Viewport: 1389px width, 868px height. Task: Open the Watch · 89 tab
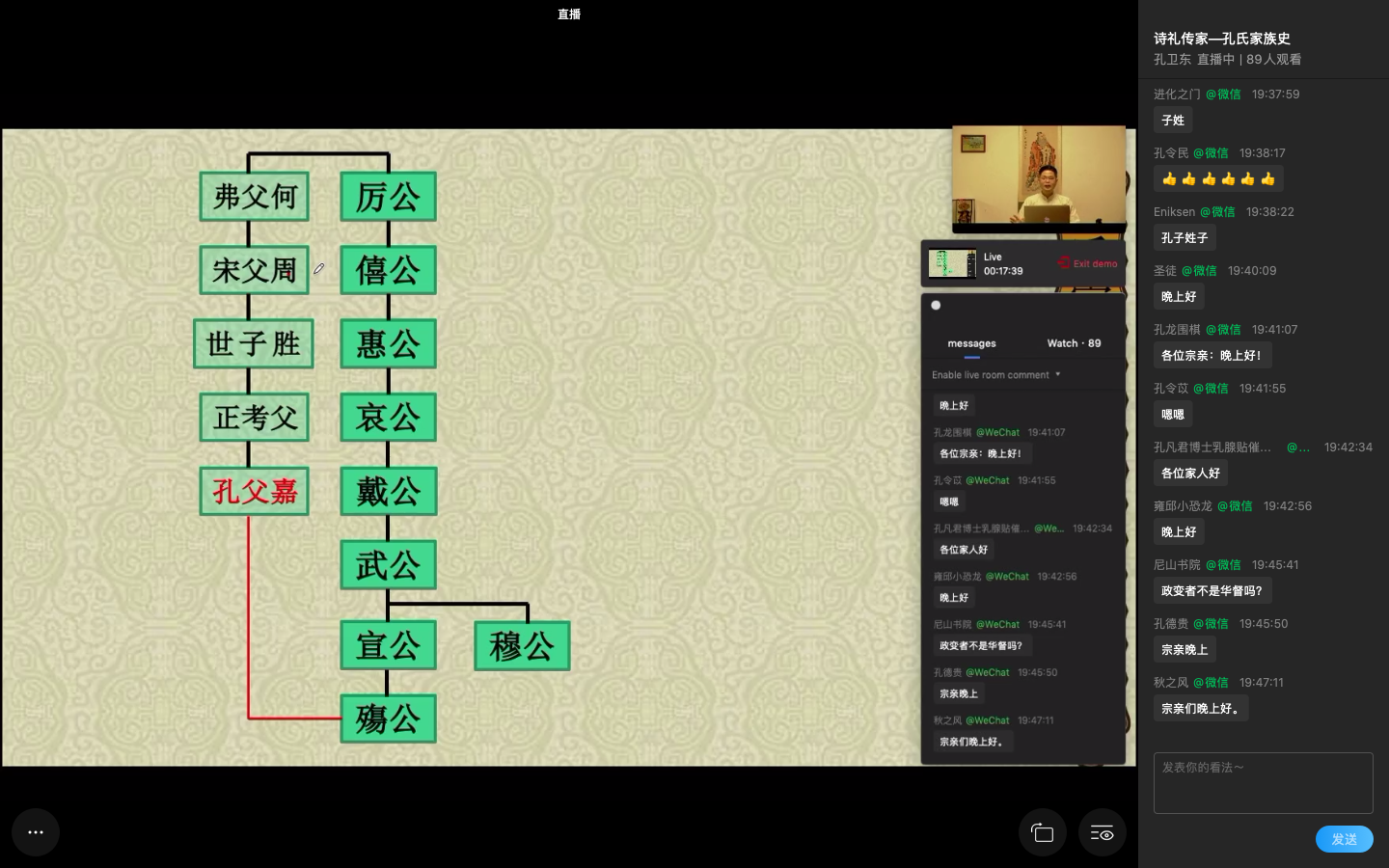point(1074,343)
